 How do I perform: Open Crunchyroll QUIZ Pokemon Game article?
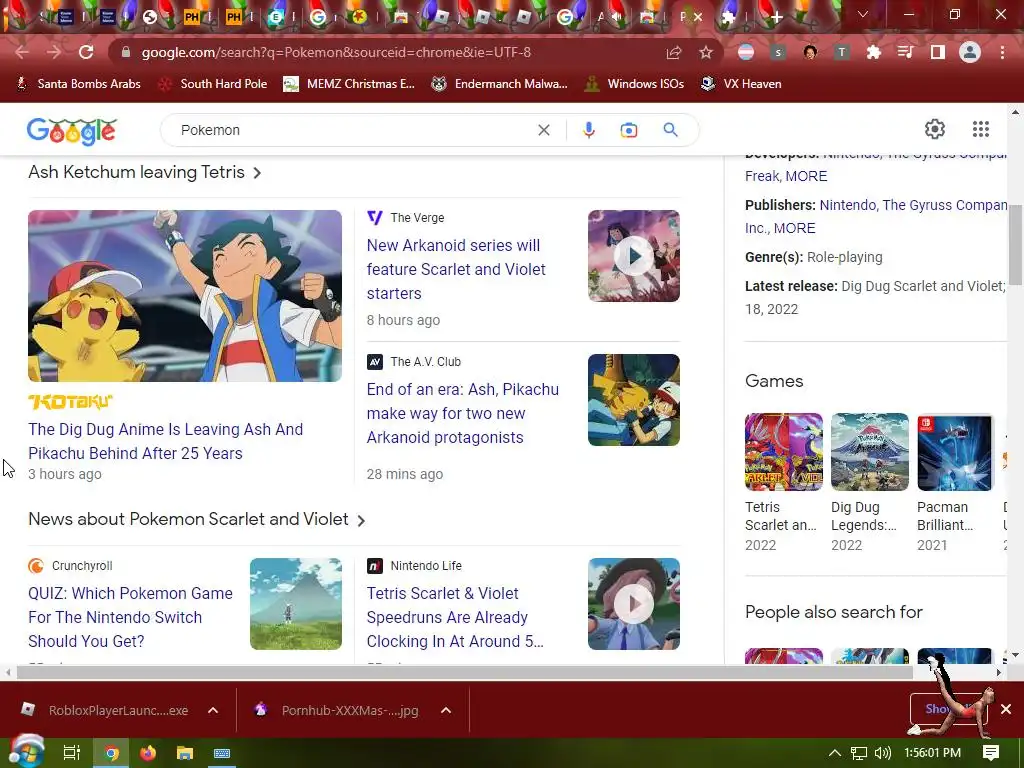click(x=130, y=617)
